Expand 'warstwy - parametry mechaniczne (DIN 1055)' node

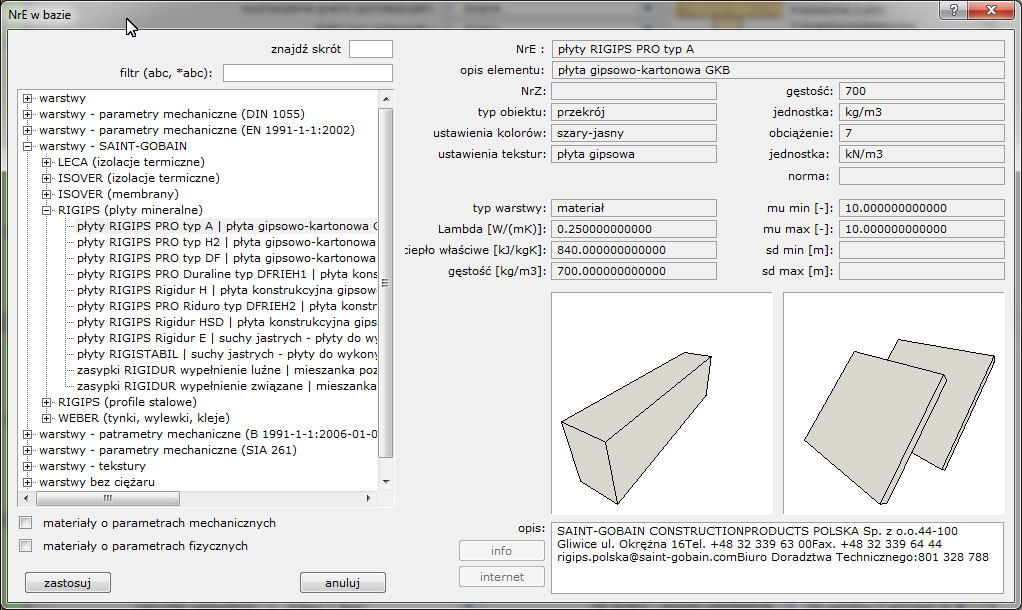pos(27,114)
